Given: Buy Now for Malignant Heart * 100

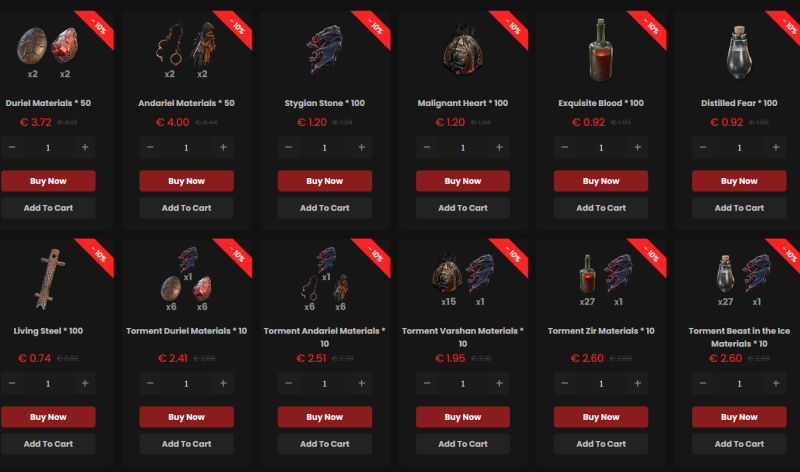Looking at the screenshot, I should click(463, 181).
